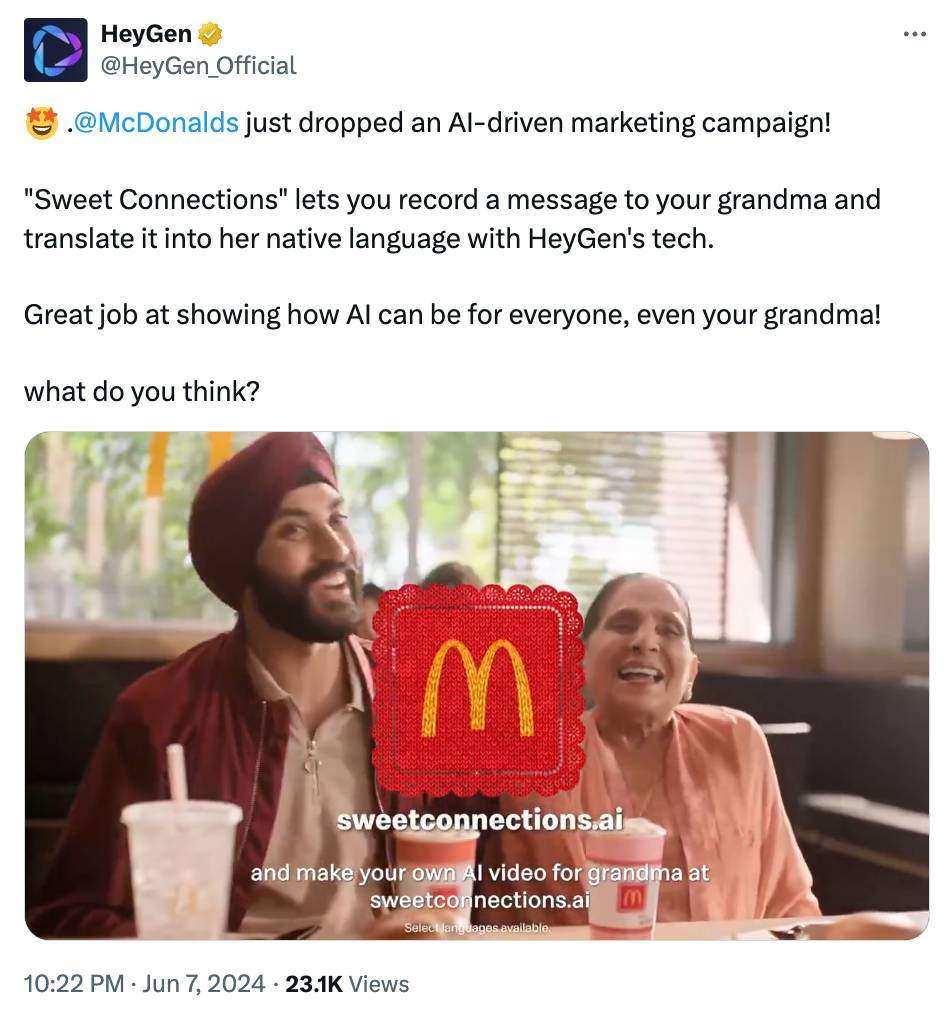This screenshot has width=948, height=1016.
Task: Follow the @McDonalds mention link
Action: [x=157, y=122]
